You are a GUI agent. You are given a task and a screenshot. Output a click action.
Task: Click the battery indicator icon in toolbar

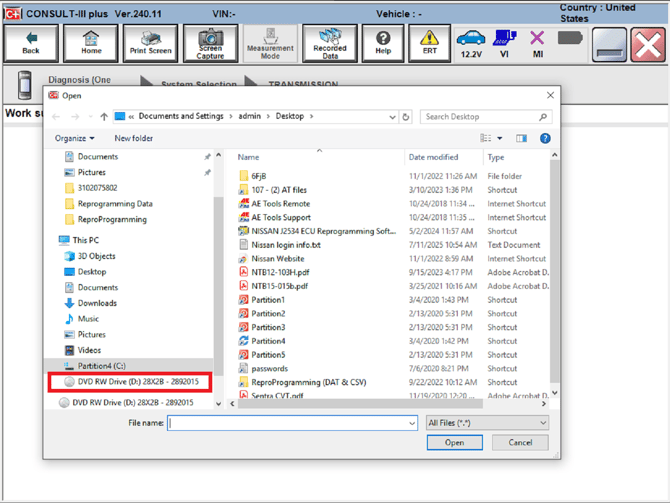click(570, 38)
